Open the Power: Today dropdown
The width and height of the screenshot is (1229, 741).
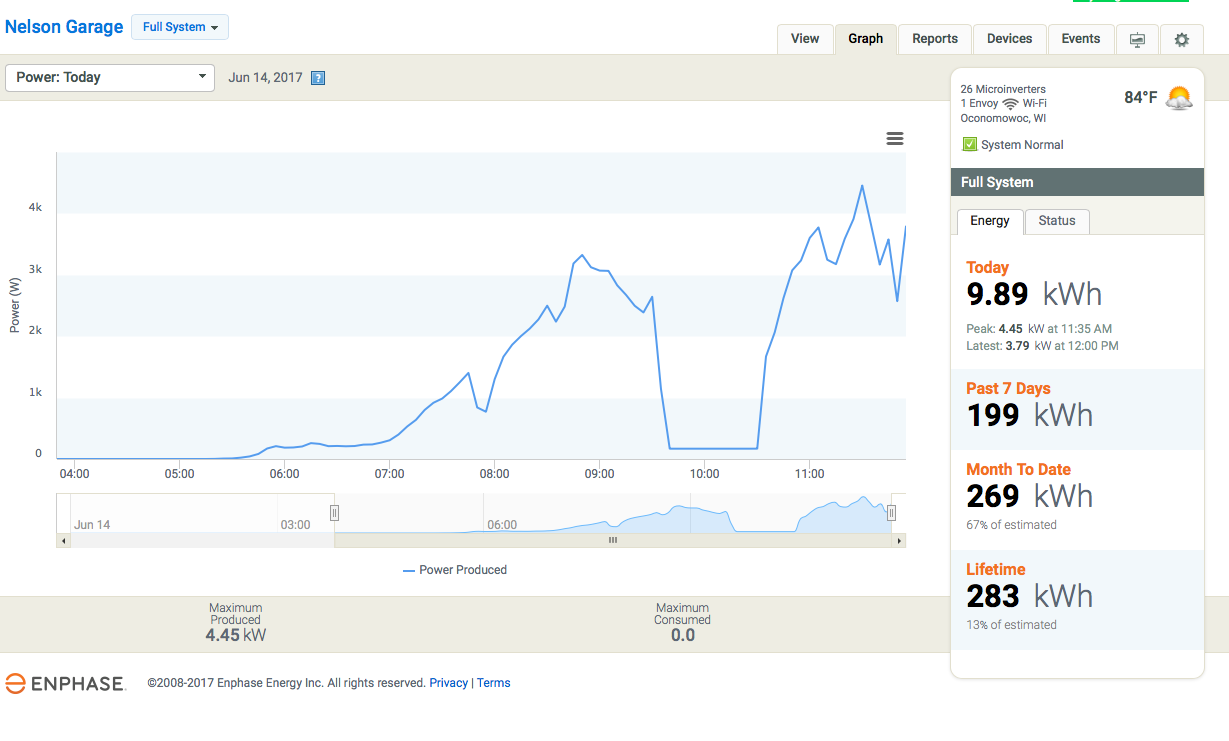click(x=110, y=77)
